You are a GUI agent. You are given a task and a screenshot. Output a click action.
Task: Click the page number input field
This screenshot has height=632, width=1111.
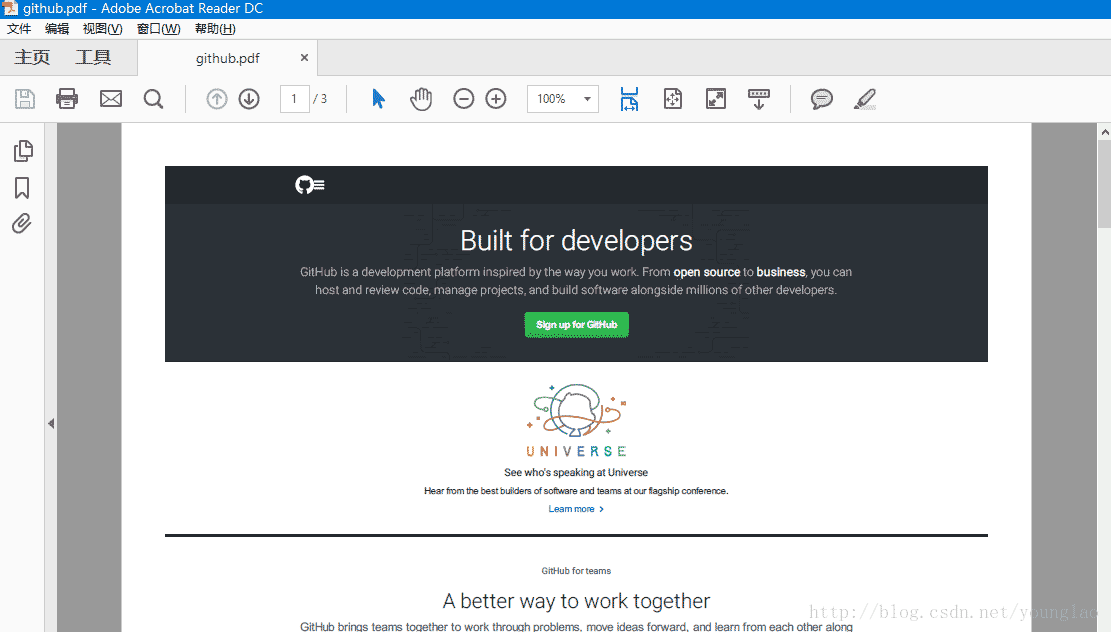(294, 99)
